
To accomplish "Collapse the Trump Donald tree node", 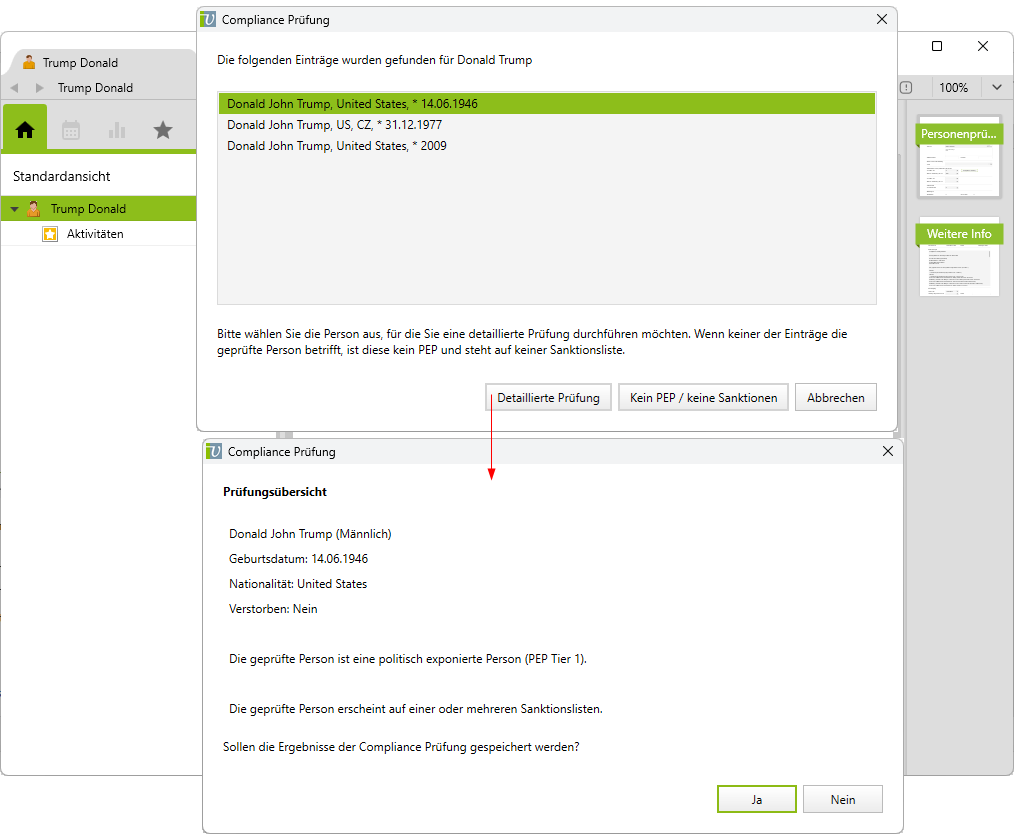I will (14, 209).
